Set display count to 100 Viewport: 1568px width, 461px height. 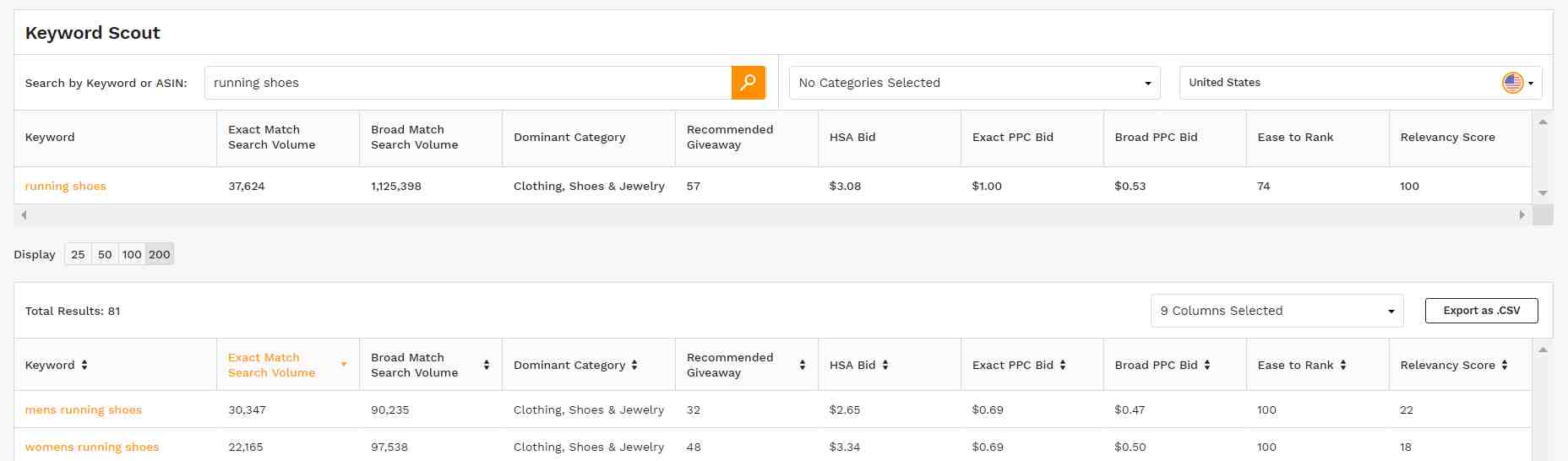(132, 254)
